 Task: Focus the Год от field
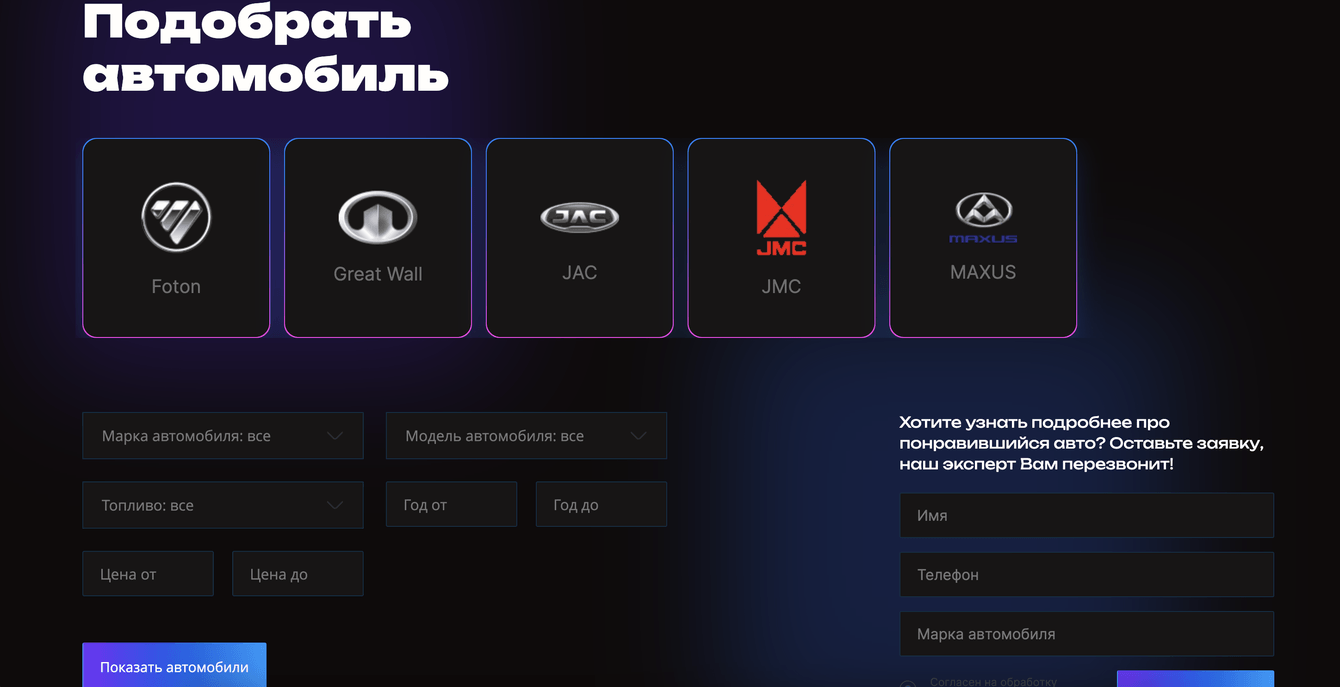[452, 505]
